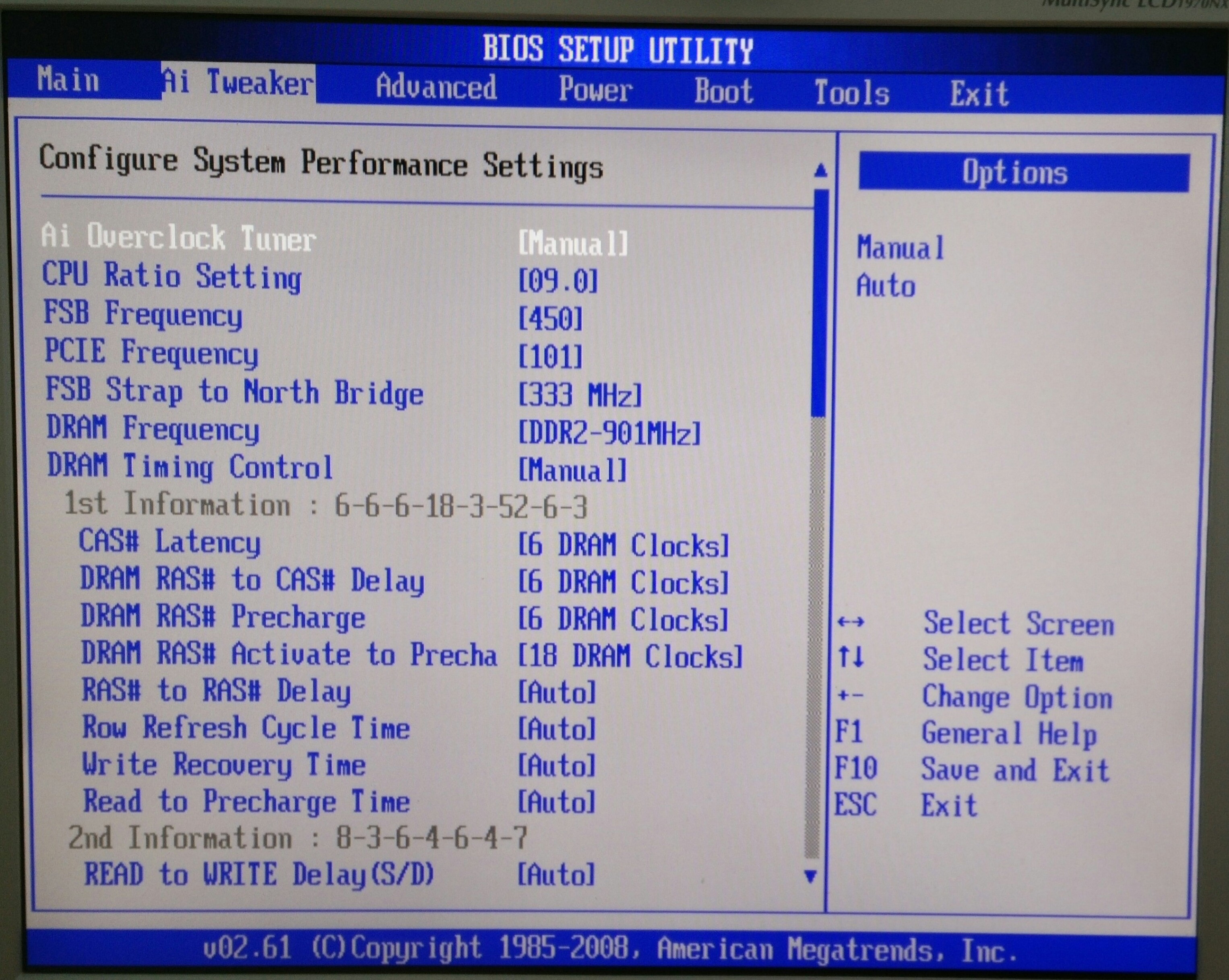Select CAS# Latency 6 DRAM Clocks

(623, 545)
